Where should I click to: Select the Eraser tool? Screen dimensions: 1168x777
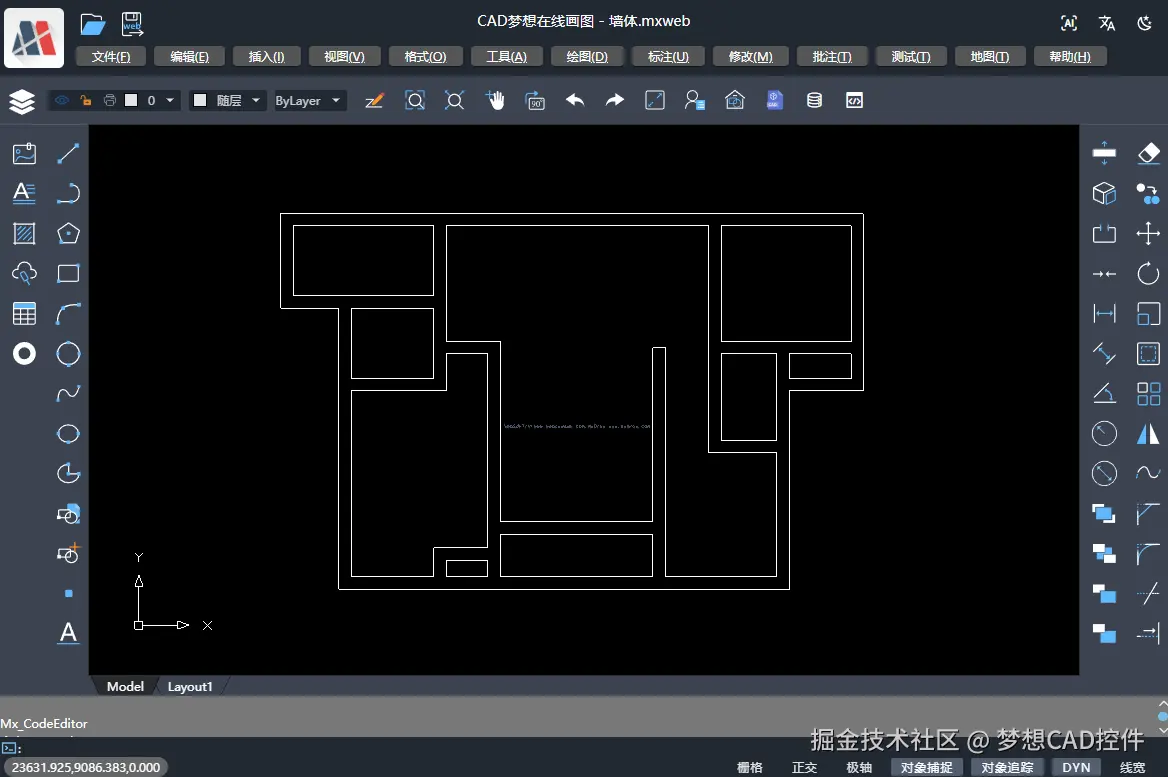1148,153
